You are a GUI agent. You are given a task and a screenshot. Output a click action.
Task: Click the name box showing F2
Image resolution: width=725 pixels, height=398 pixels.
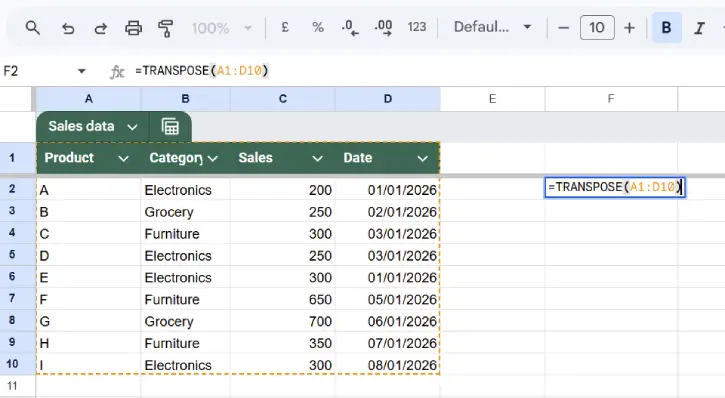coord(37,71)
